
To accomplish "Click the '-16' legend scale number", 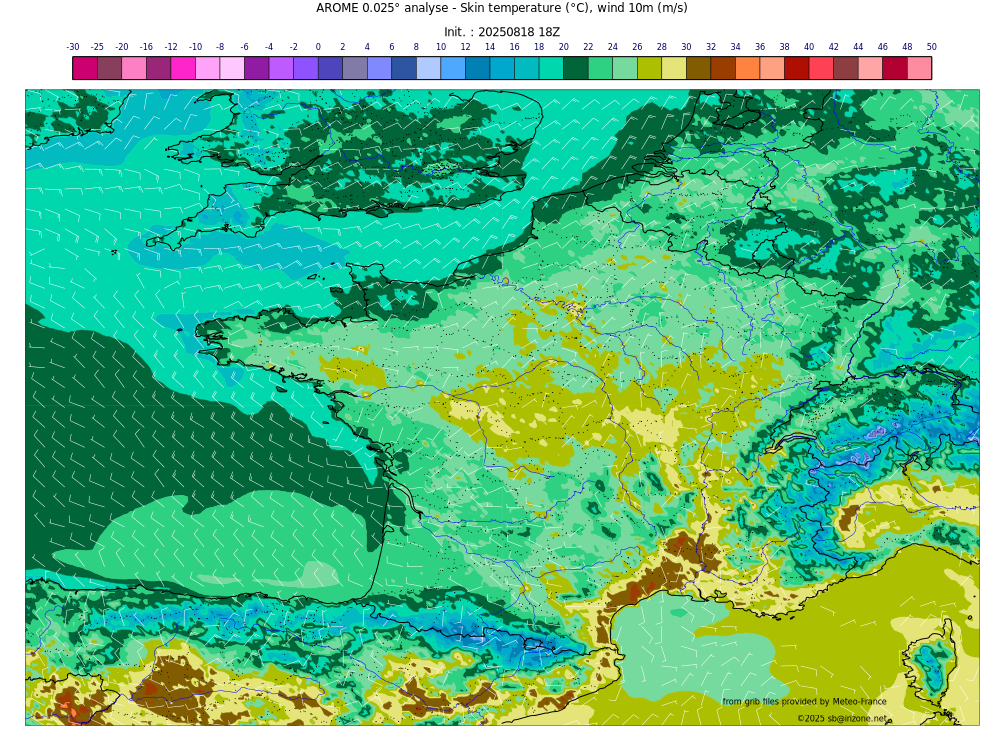I will 147,47.
